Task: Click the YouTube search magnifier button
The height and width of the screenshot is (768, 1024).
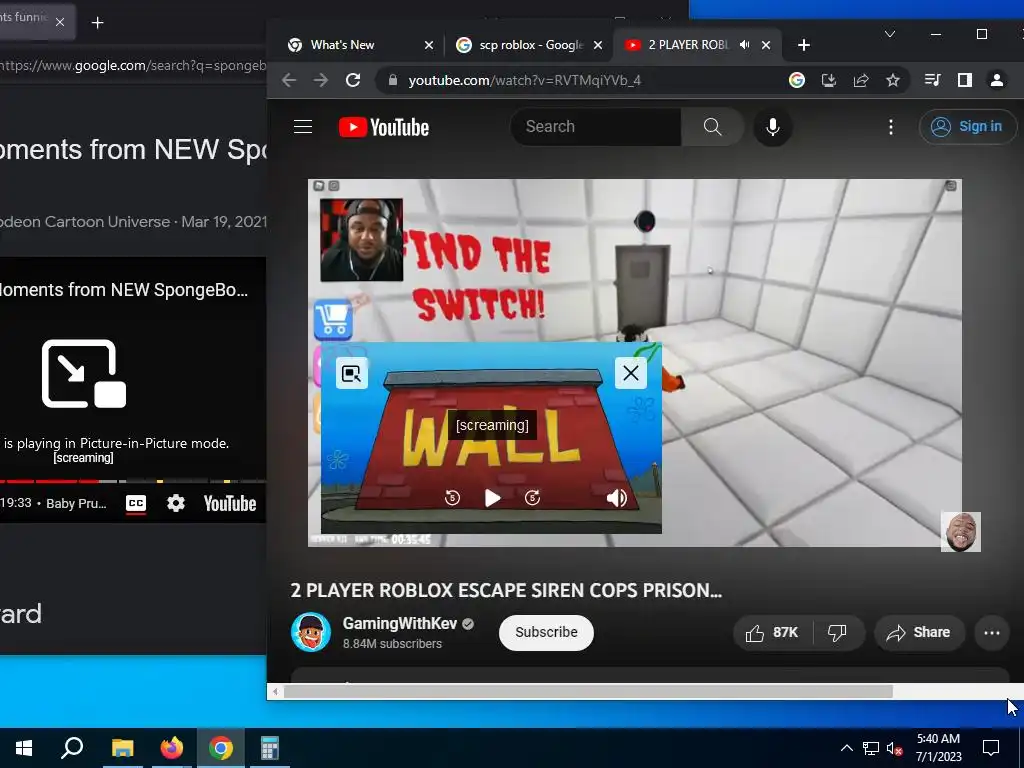Action: 712,127
